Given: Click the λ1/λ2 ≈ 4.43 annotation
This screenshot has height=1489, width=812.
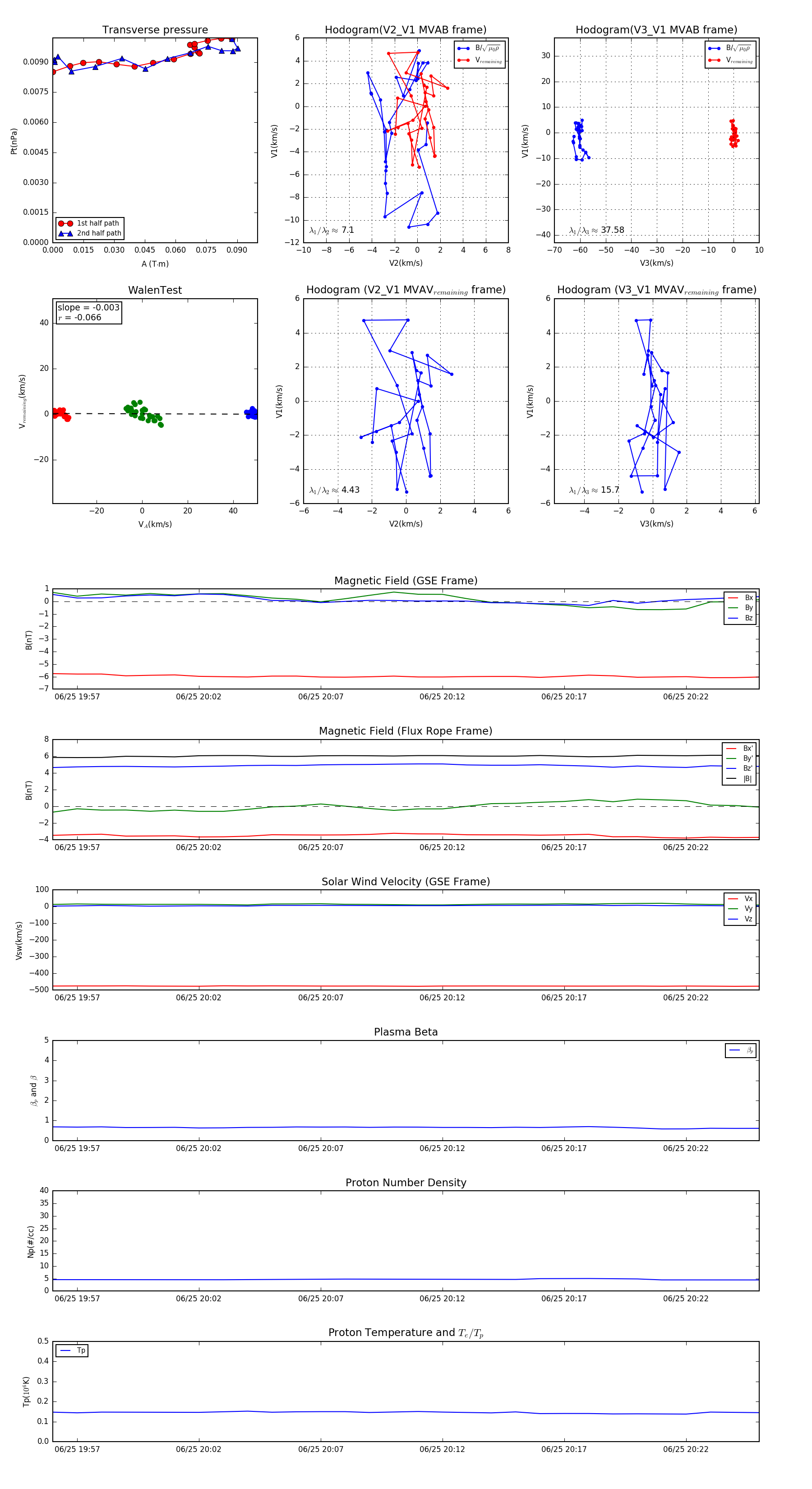Looking at the screenshot, I should click(x=334, y=490).
